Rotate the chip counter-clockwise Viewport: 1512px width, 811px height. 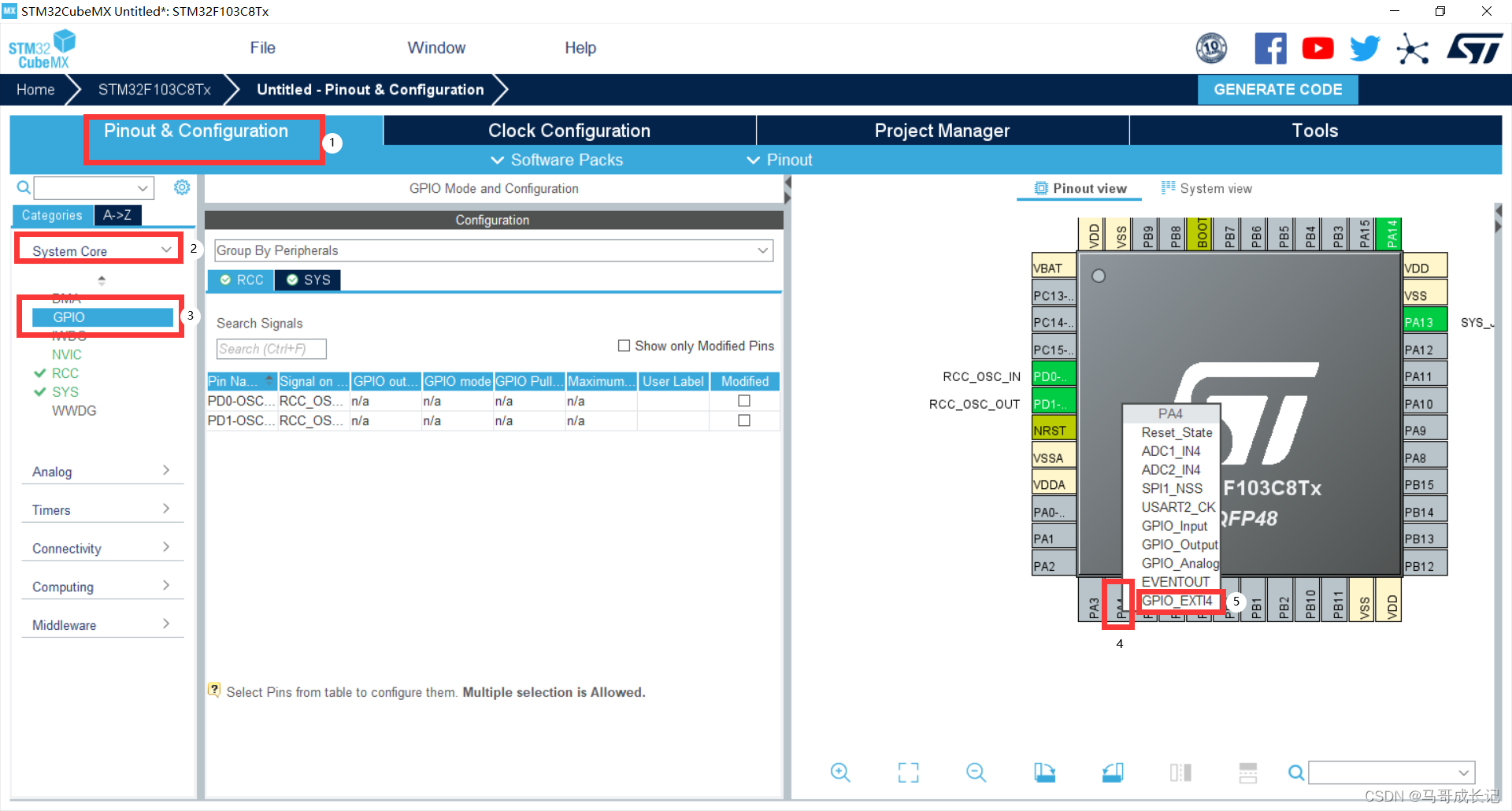pyautogui.click(x=1113, y=772)
